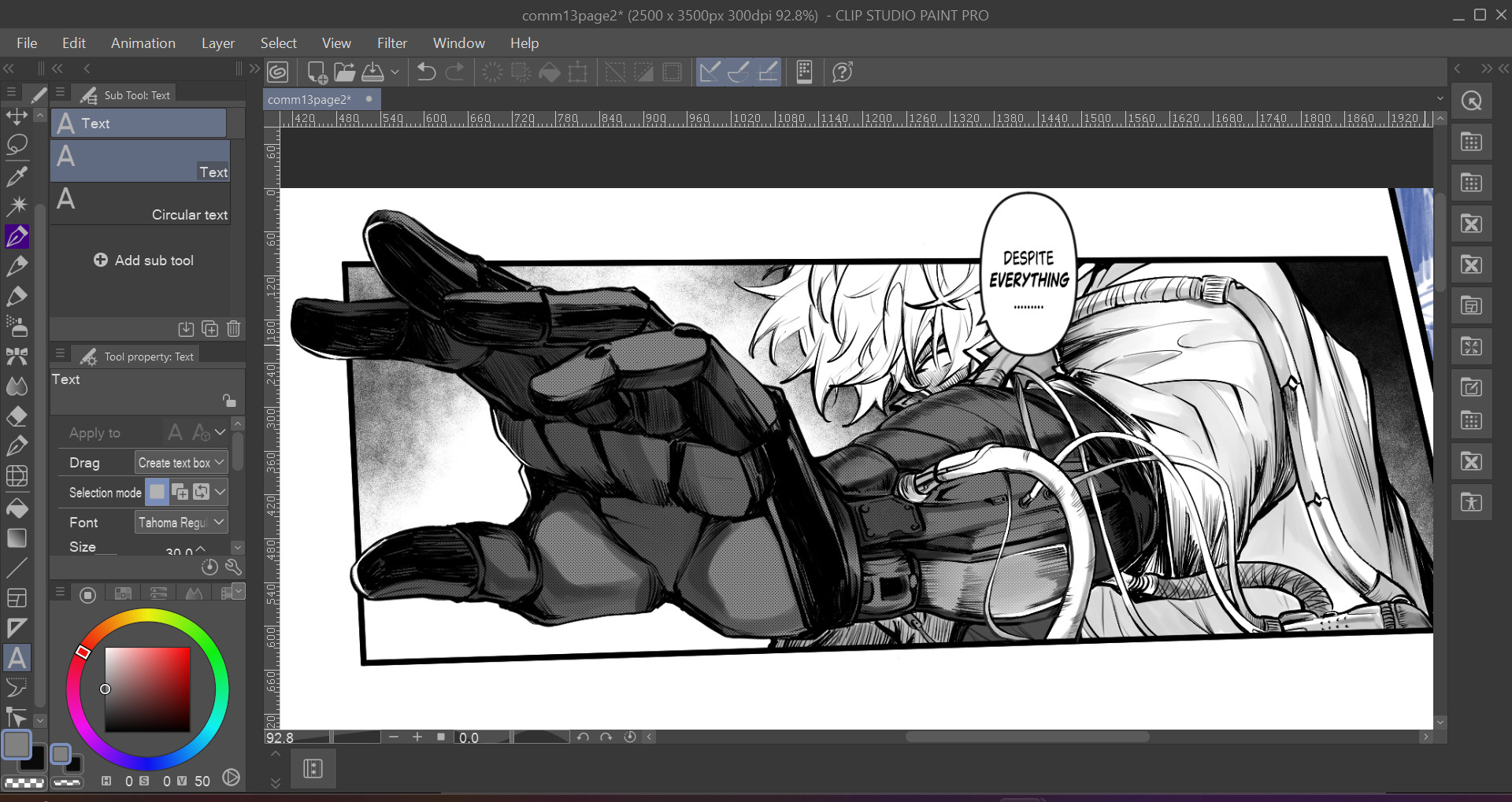Select the transparent color swatch
Viewport: 1512px width, 802px height.
[x=24, y=782]
